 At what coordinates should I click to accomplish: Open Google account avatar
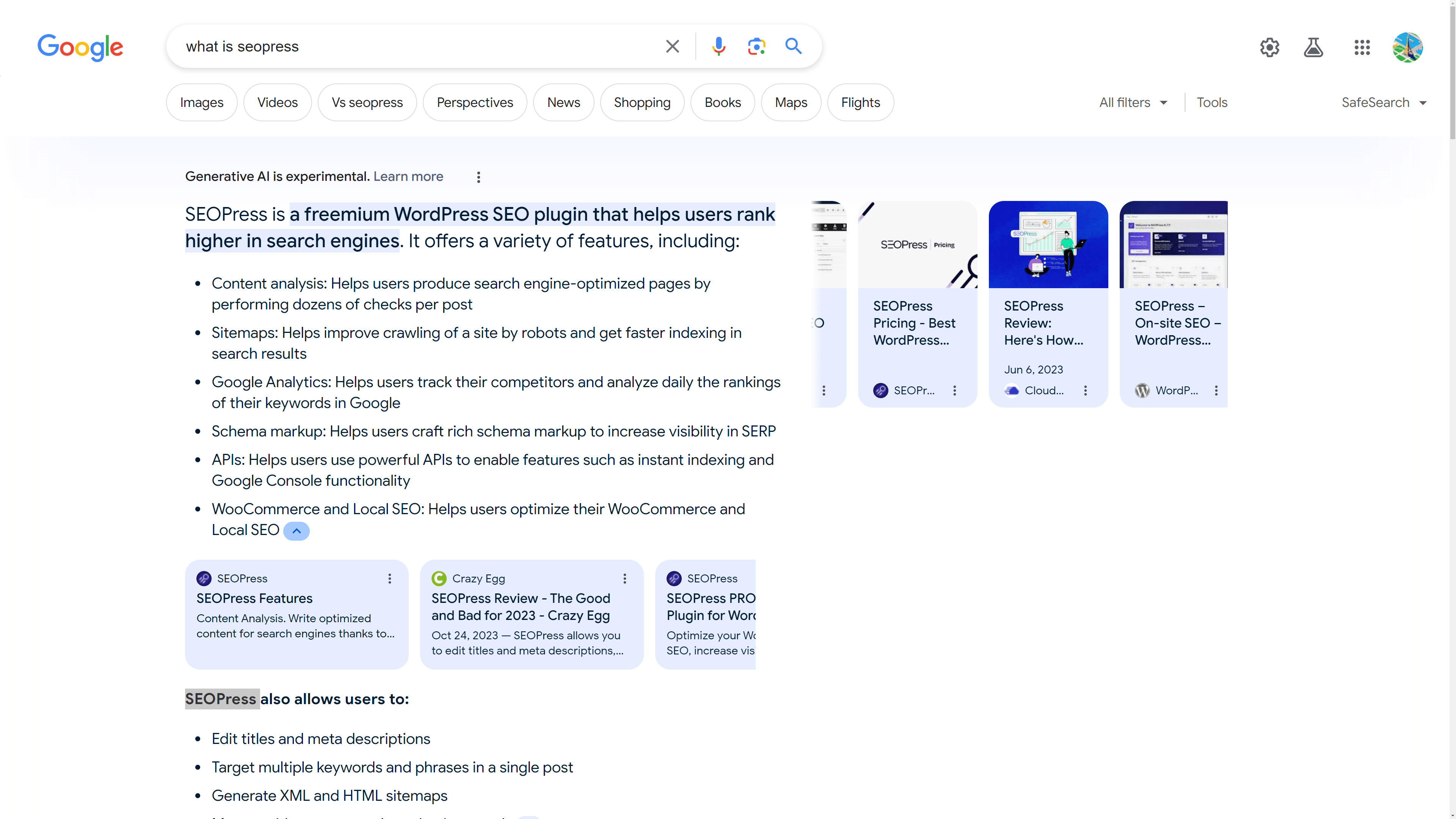point(1407,47)
